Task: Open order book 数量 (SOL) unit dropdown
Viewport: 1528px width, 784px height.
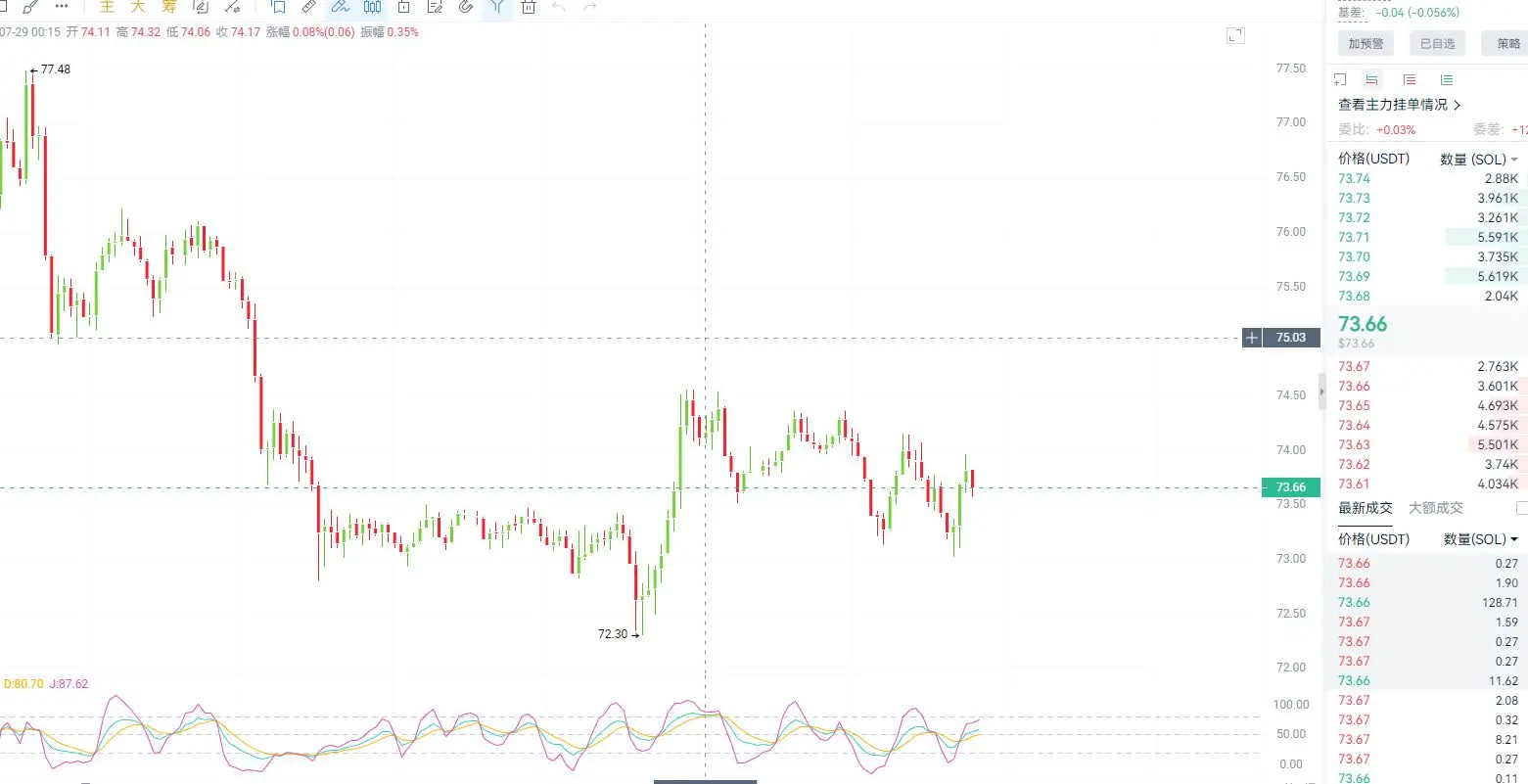Action: (x=1479, y=160)
